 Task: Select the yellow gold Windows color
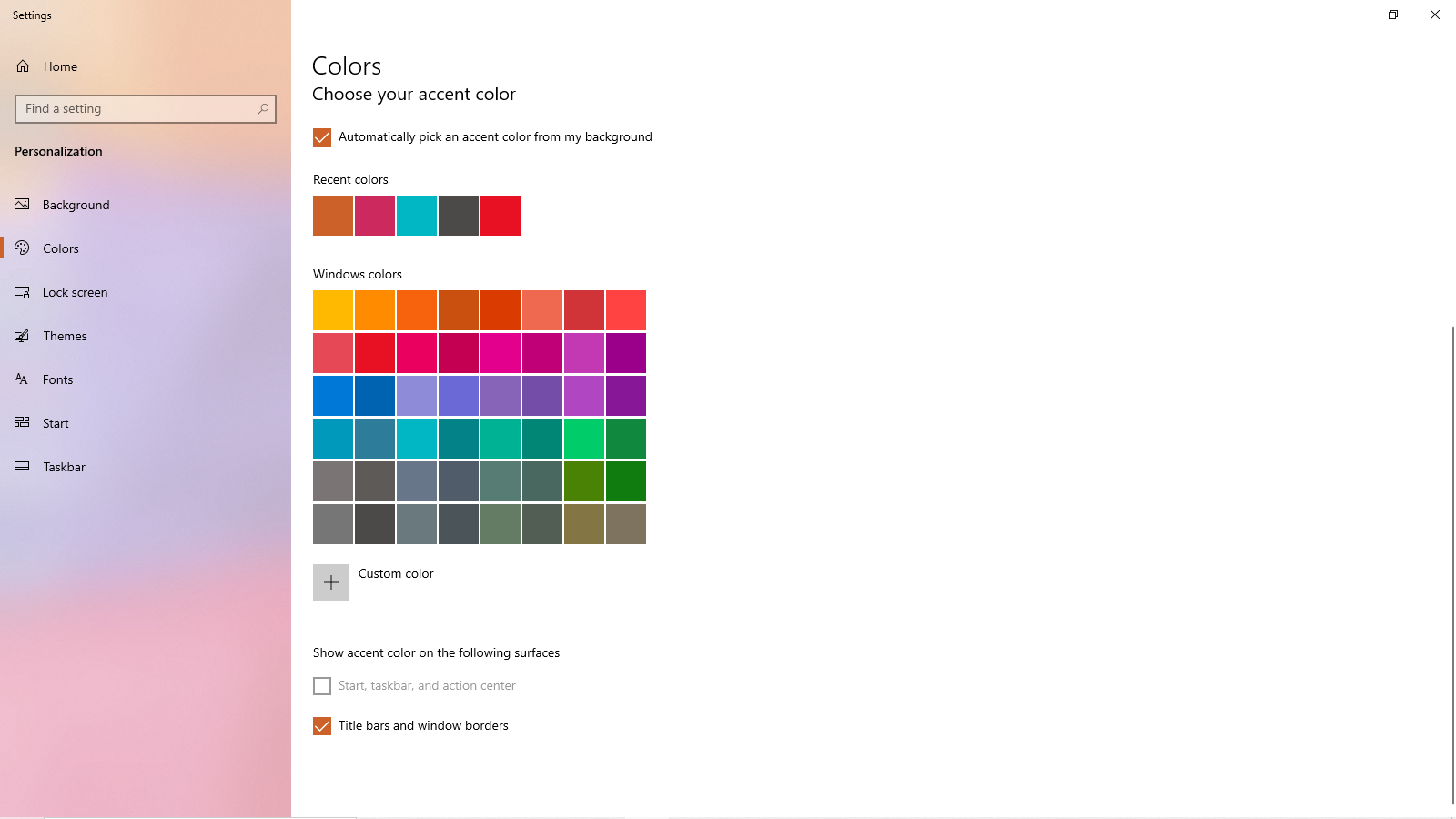click(333, 310)
